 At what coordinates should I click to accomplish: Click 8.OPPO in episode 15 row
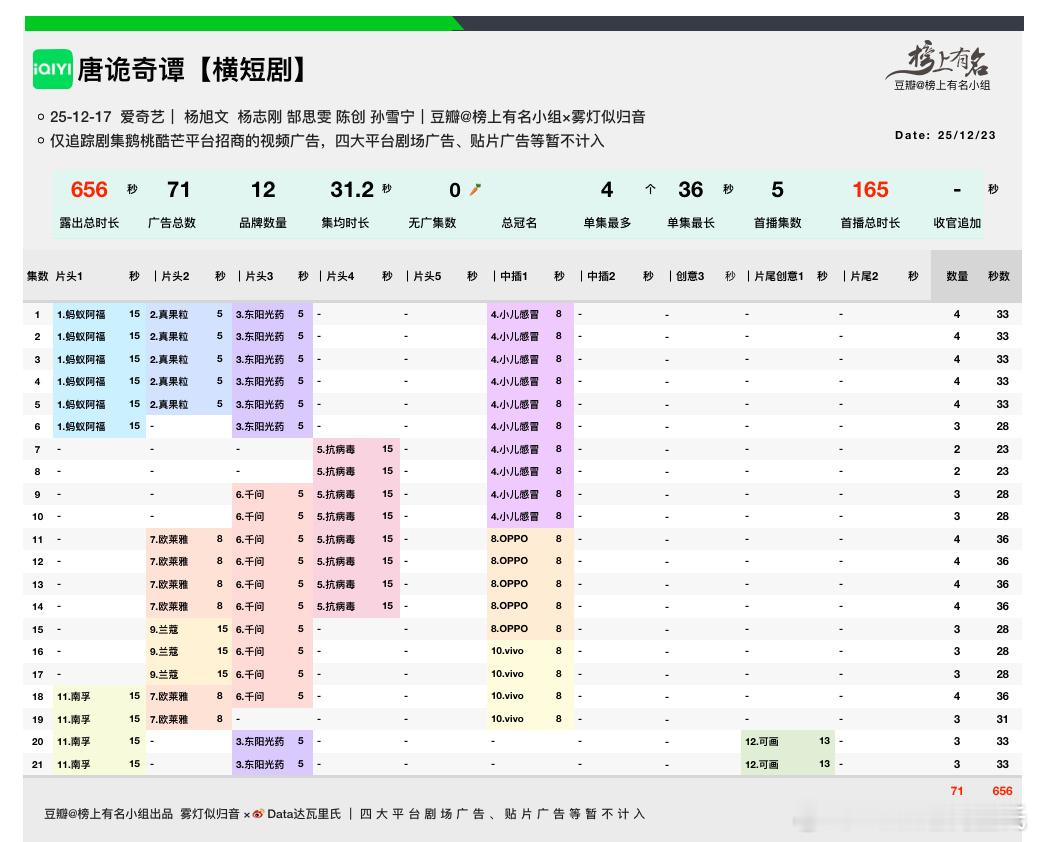(x=509, y=628)
